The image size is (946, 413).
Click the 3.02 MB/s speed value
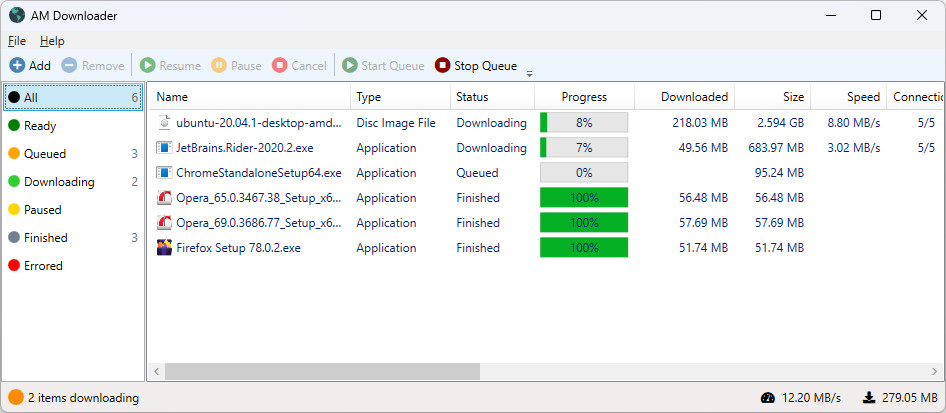tap(854, 148)
